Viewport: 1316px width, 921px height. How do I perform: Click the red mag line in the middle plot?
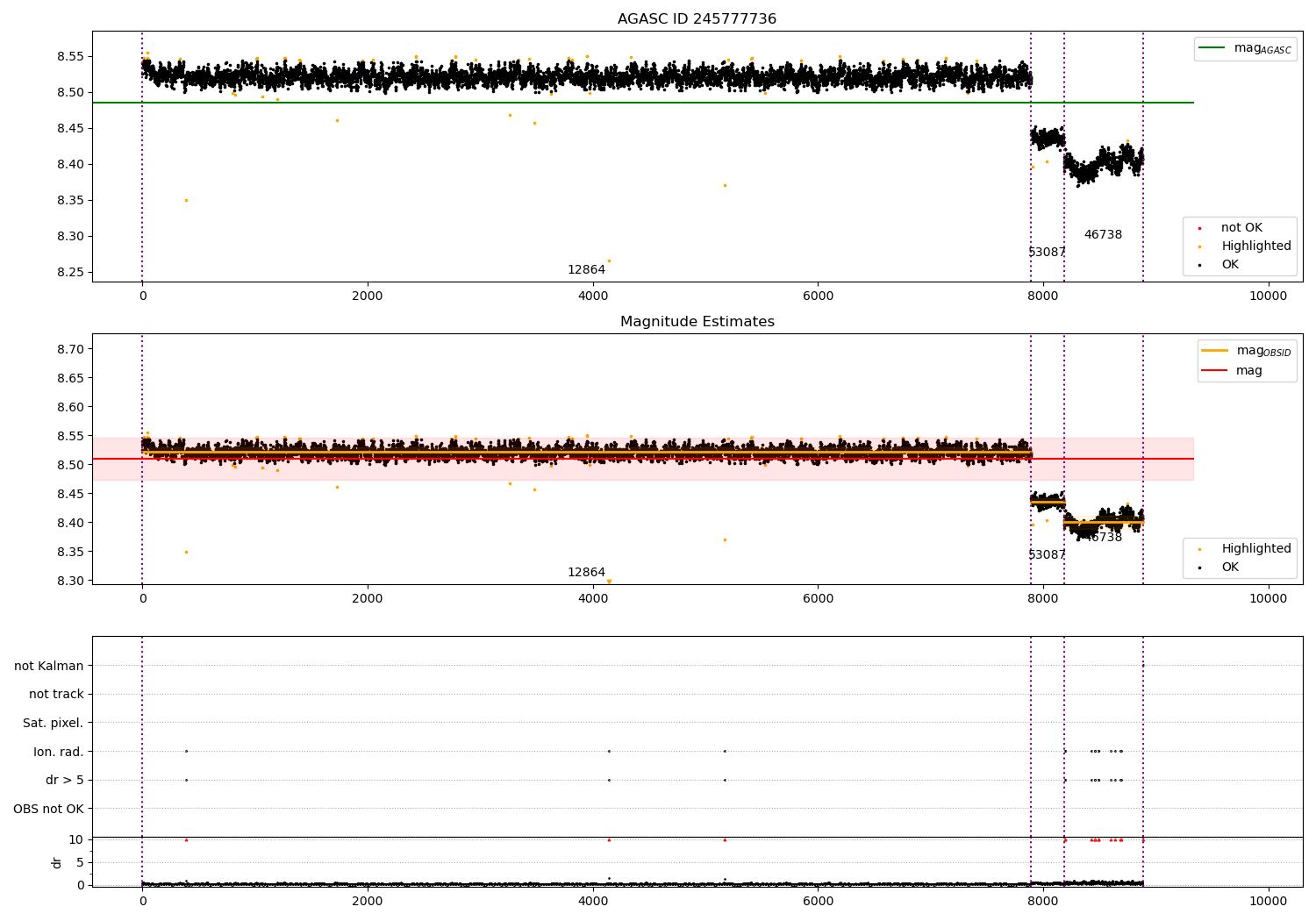click(x=642, y=459)
